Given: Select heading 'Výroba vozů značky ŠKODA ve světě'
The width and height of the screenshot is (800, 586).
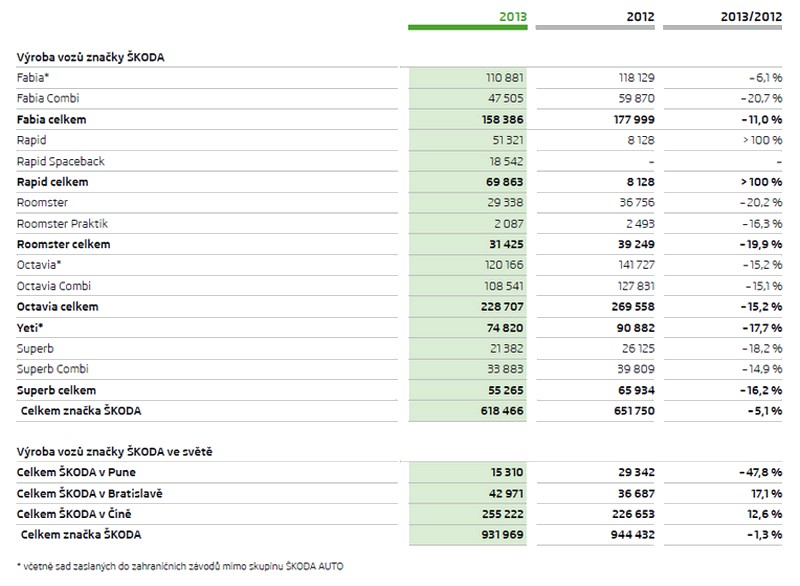Looking at the screenshot, I should tap(114, 451).
